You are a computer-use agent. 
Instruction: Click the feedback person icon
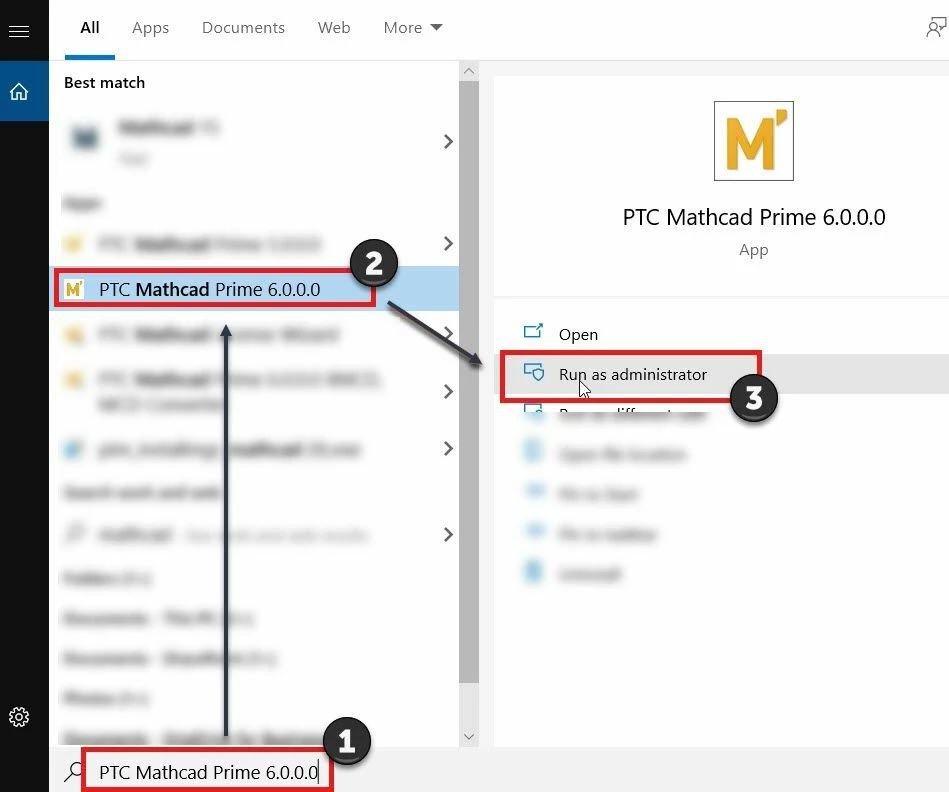(936, 27)
